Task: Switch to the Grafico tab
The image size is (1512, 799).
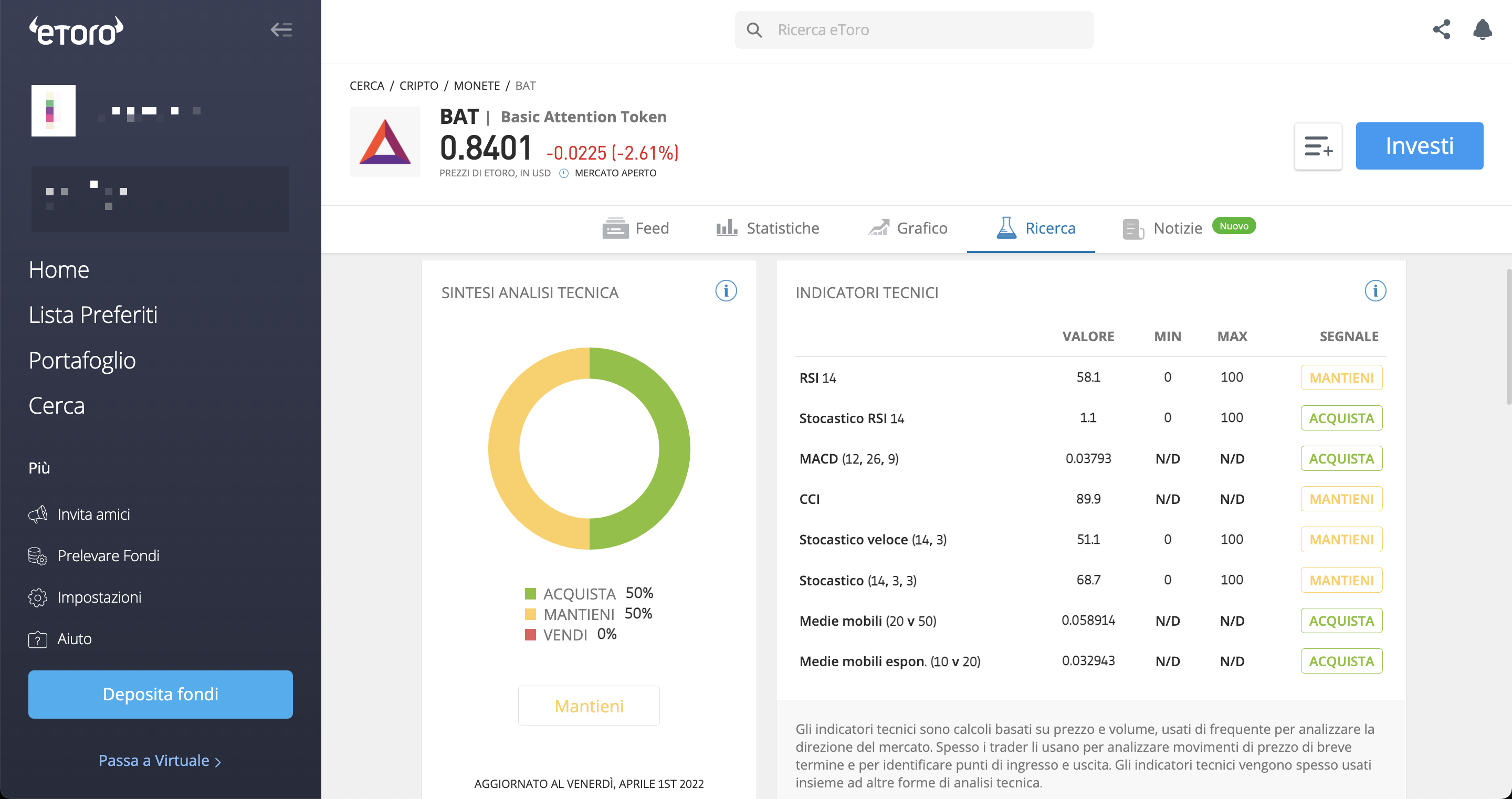Action: click(x=907, y=228)
